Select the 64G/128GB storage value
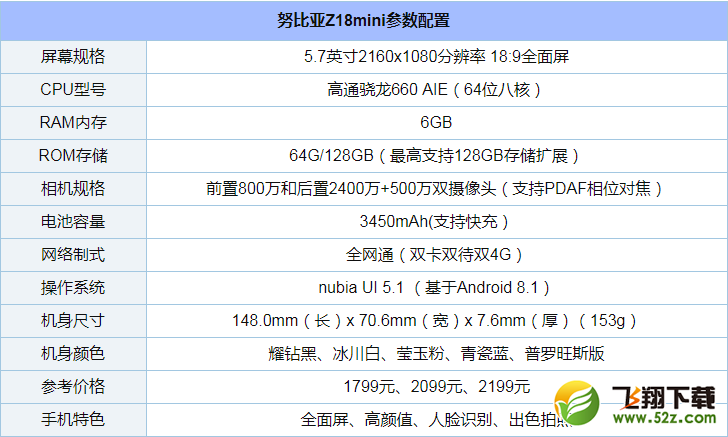 [436, 156]
